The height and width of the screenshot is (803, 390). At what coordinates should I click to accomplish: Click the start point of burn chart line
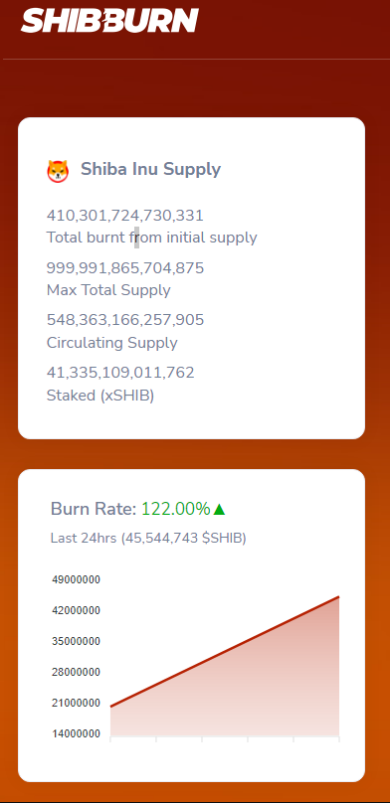click(x=111, y=707)
